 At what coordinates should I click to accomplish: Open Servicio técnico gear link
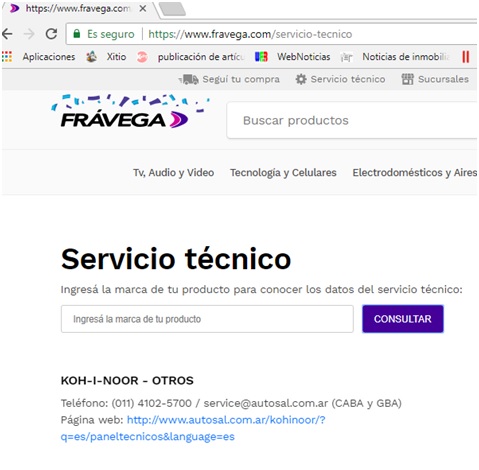pos(340,79)
